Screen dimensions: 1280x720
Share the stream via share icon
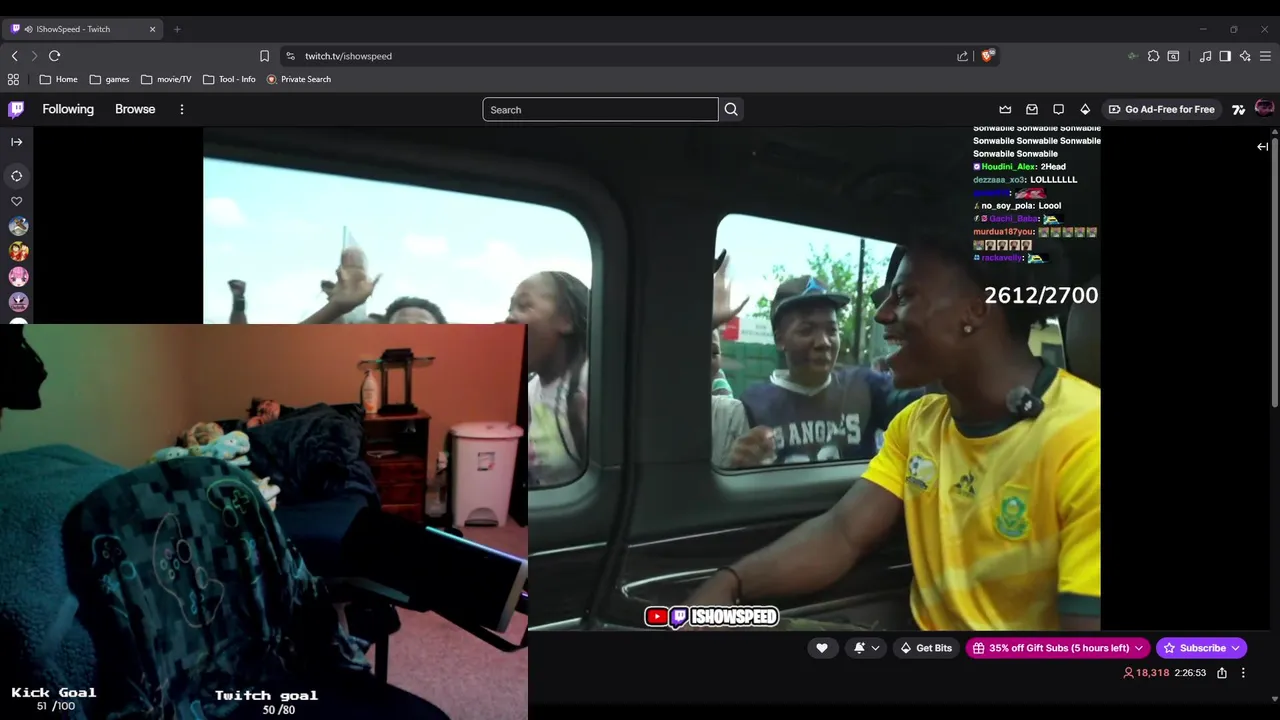pos(1221,673)
